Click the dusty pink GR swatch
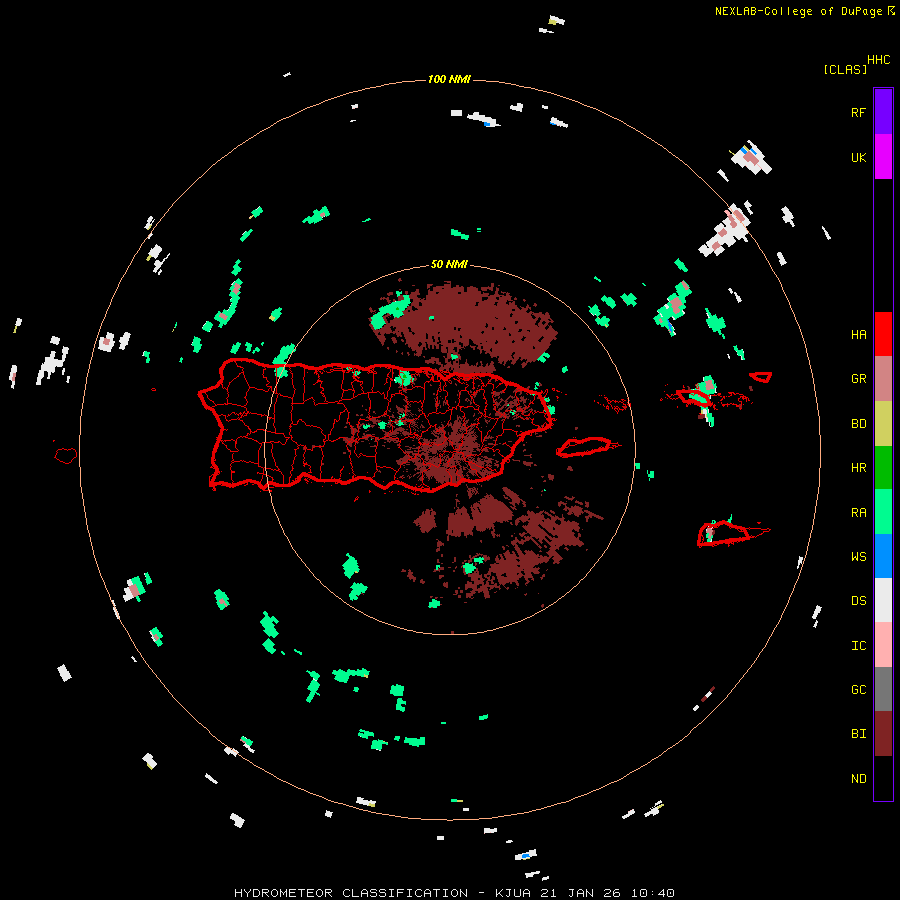Screen dimensions: 900x900 (883, 379)
